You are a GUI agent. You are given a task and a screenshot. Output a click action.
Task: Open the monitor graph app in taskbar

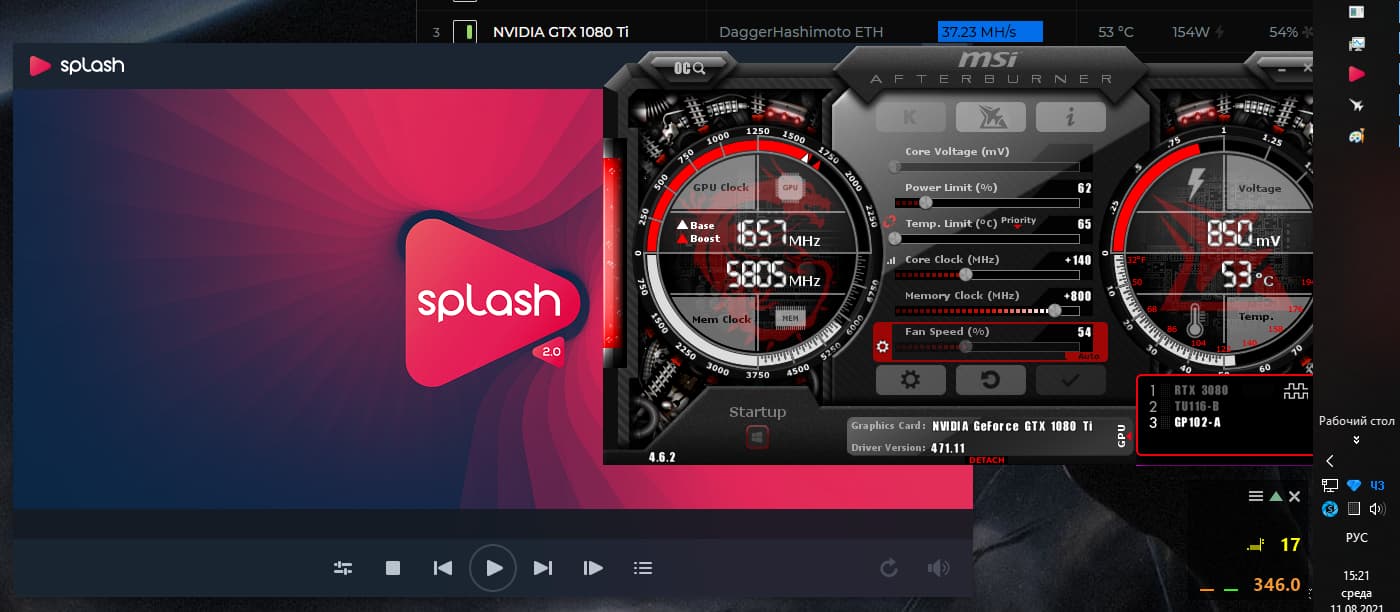point(1356,44)
